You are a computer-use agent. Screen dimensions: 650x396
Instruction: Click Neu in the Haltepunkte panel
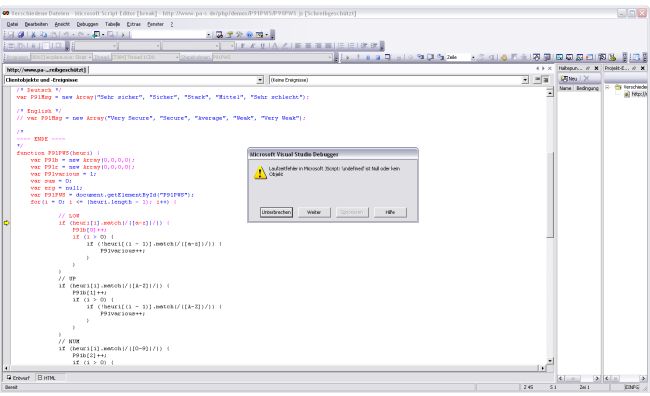pyautogui.click(x=569, y=78)
